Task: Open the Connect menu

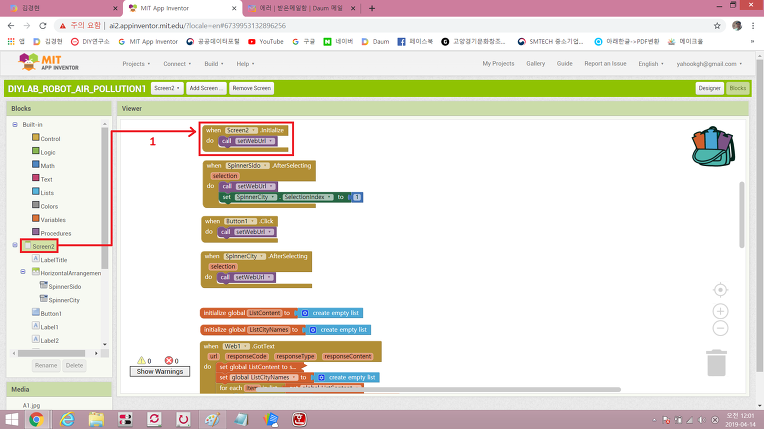Action: [x=177, y=64]
